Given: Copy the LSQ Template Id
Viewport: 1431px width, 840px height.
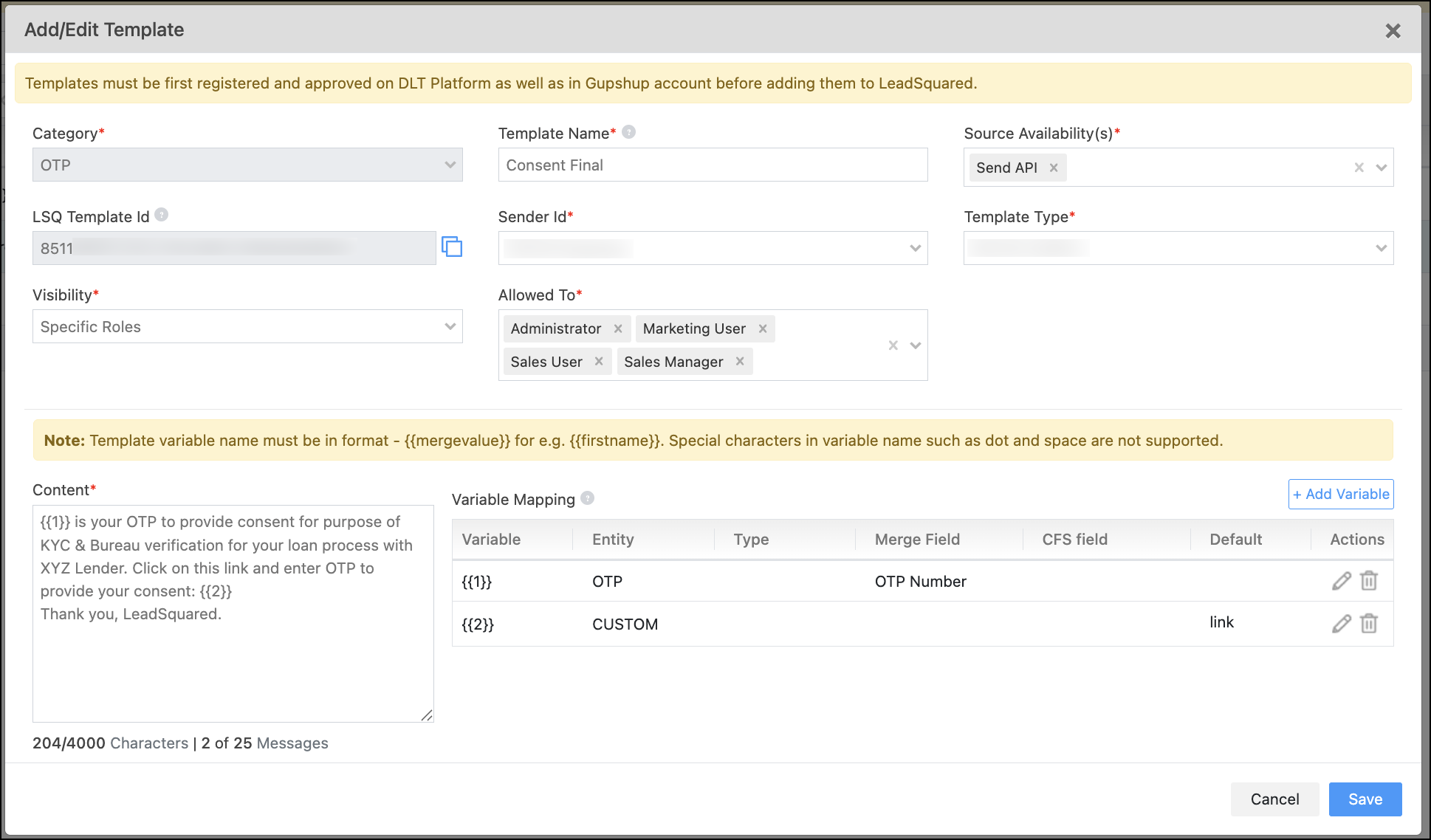Looking at the screenshot, I should click(x=453, y=247).
